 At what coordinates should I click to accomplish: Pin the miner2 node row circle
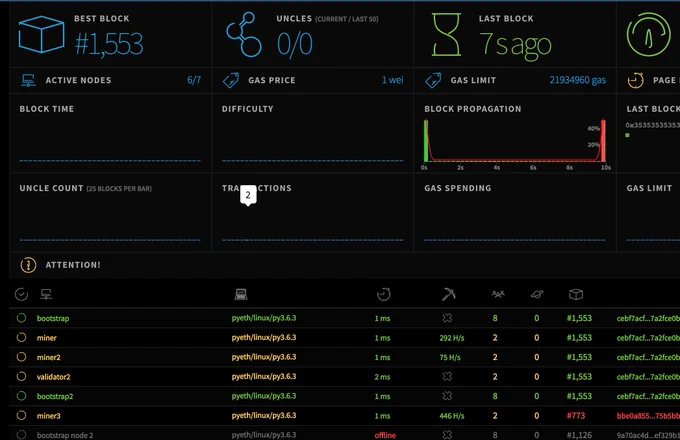pyautogui.click(x=21, y=357)
